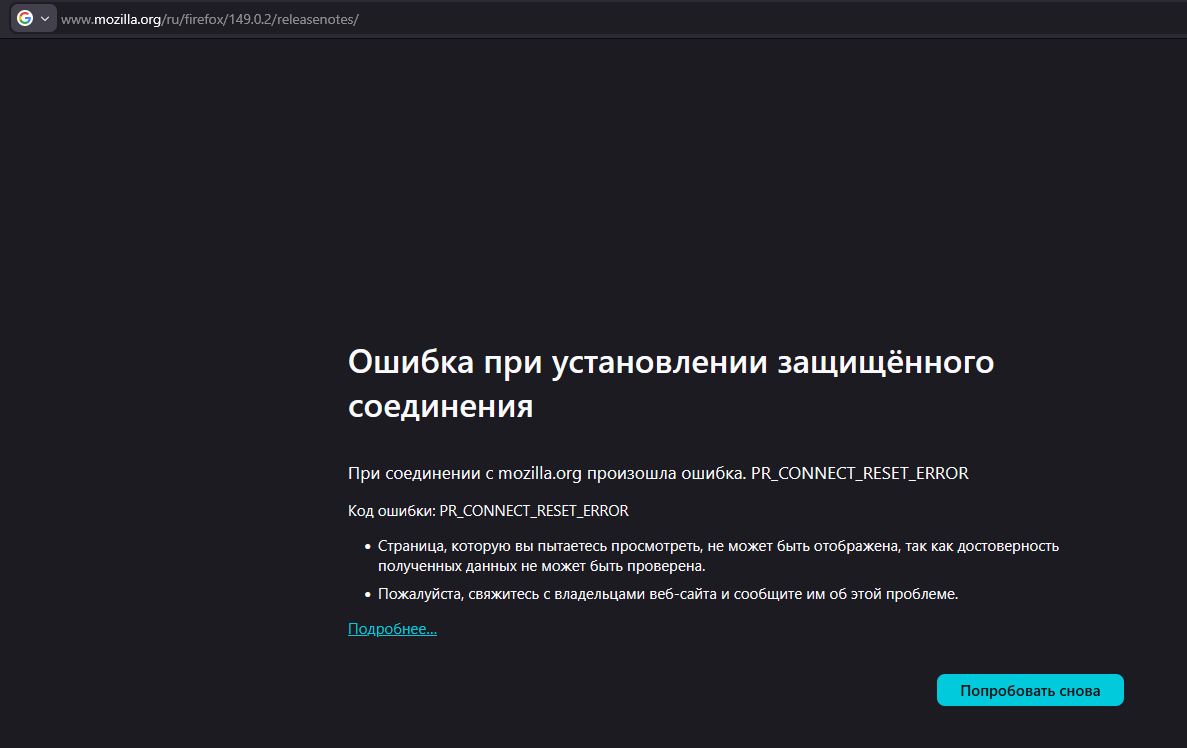This screenshot has height=748, width=1187.
Task: Select the "Ошибка при установлении защищённого соединения" heading
Action: click(x=671, y=383)
